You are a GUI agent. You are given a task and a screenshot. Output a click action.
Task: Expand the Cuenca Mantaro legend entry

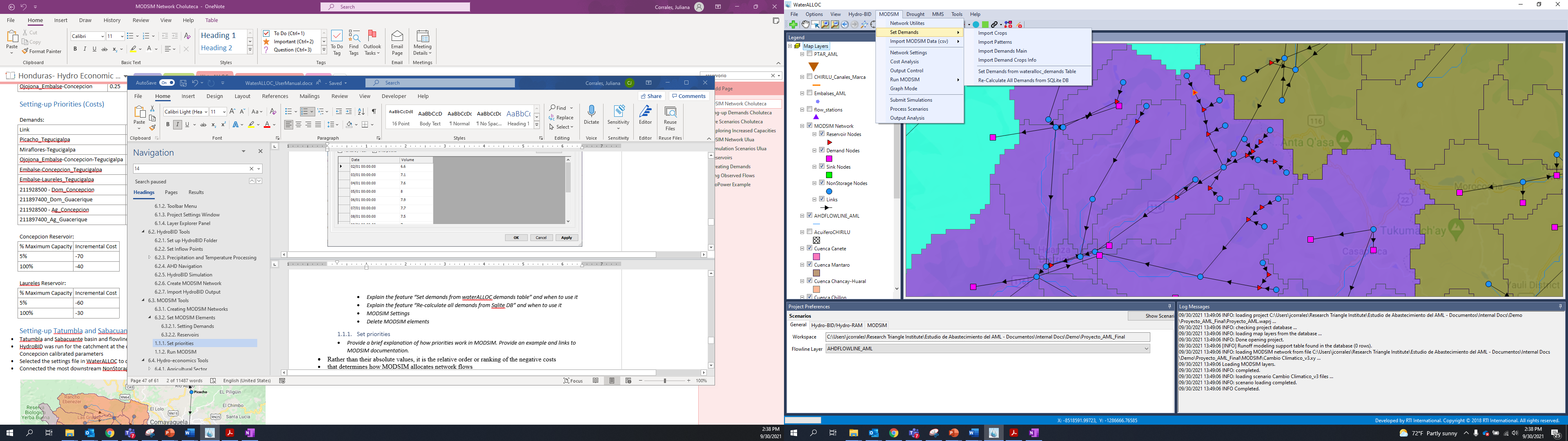click(x=802, y=264)
